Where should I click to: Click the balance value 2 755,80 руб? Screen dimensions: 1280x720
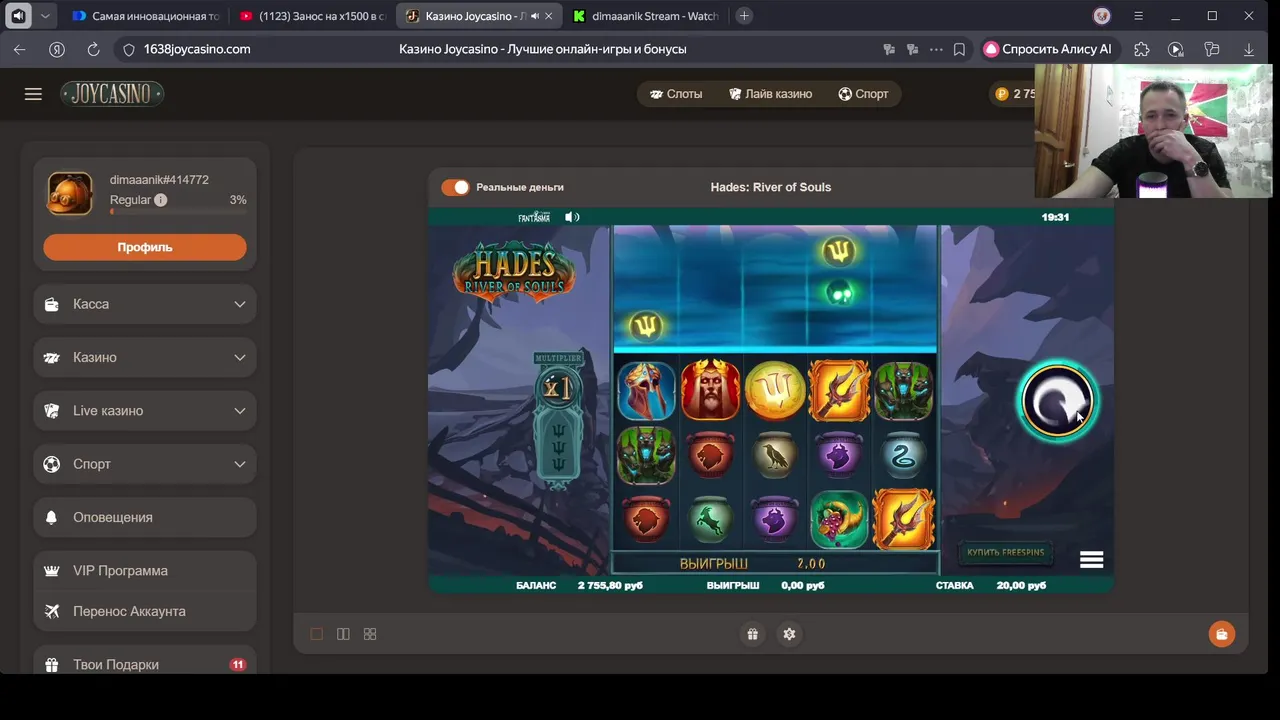(610, 585)
